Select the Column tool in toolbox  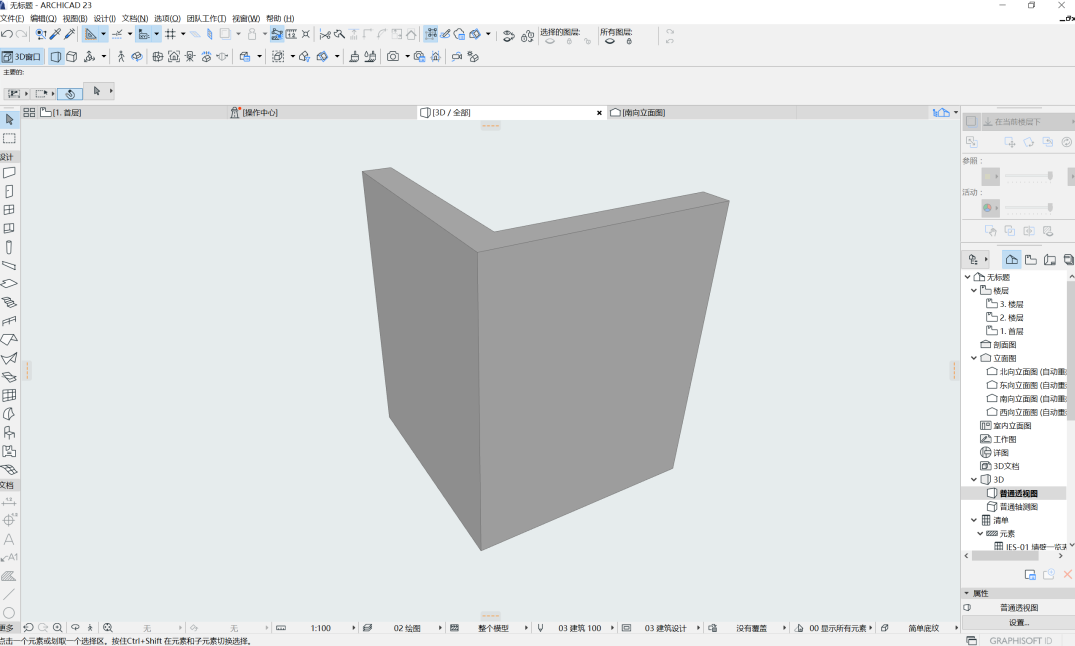click(x=9, y=248)
